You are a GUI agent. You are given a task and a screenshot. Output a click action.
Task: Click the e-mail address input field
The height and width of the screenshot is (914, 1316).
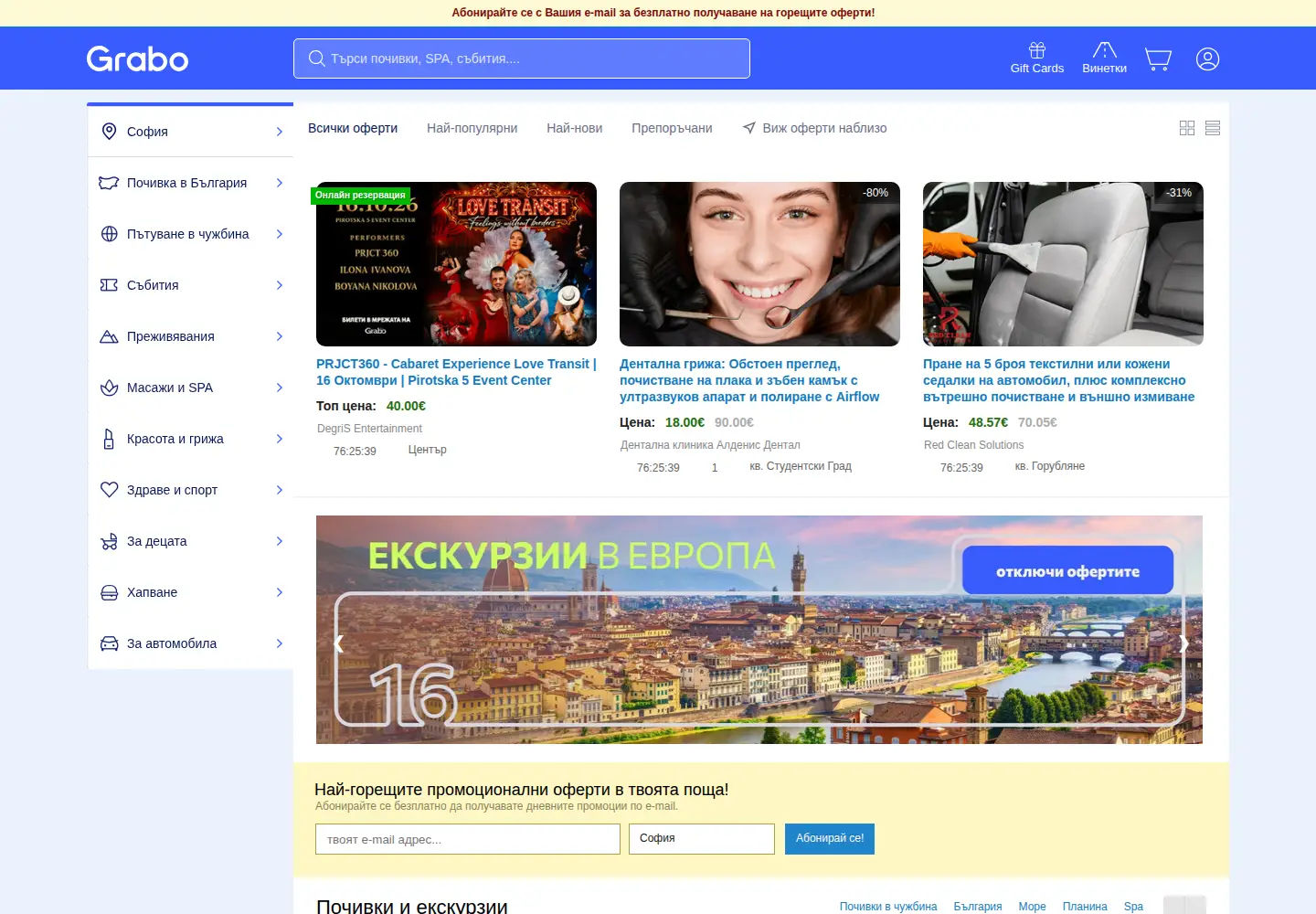coord(468,839)
